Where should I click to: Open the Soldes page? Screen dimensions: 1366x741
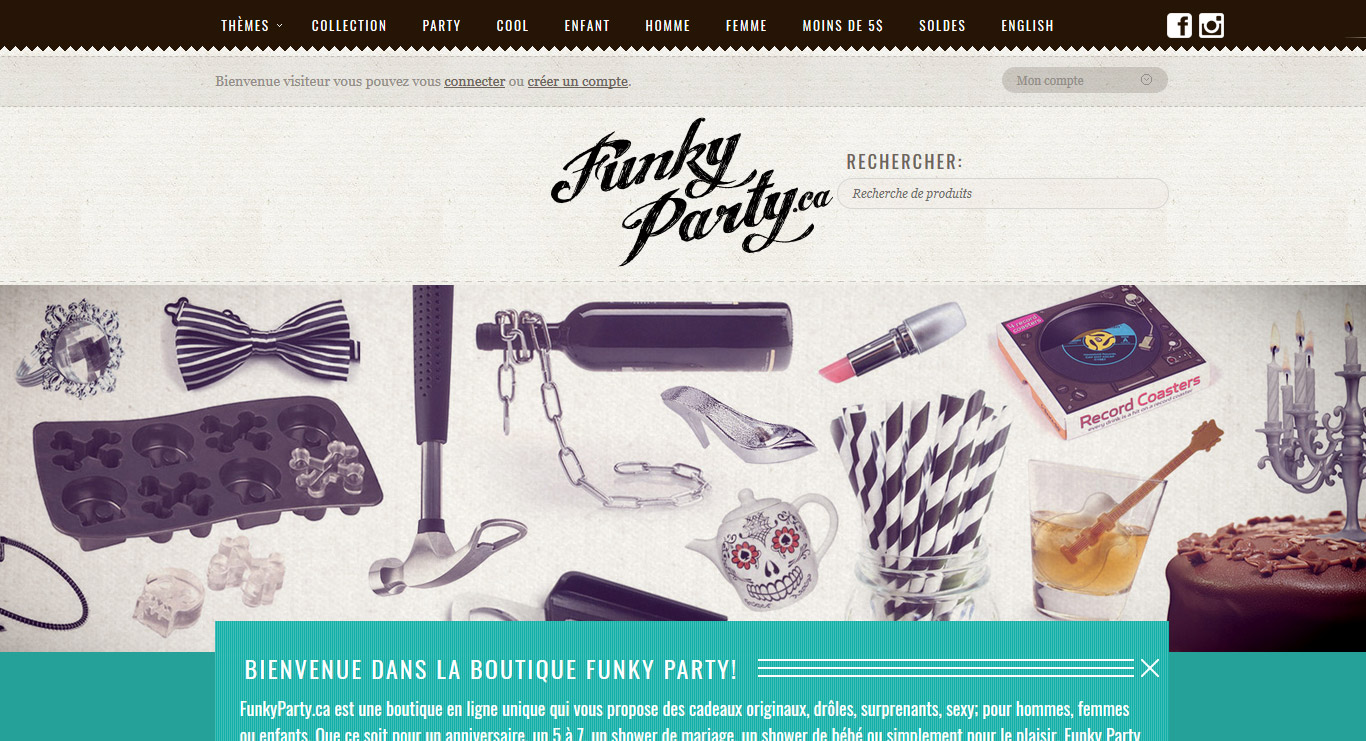[942, 26]
